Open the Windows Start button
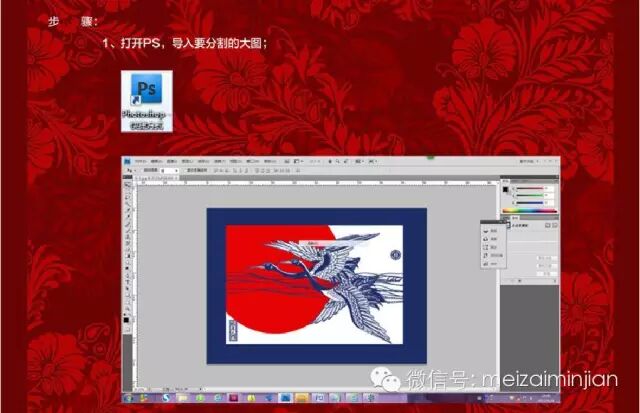 pos(128,398)
